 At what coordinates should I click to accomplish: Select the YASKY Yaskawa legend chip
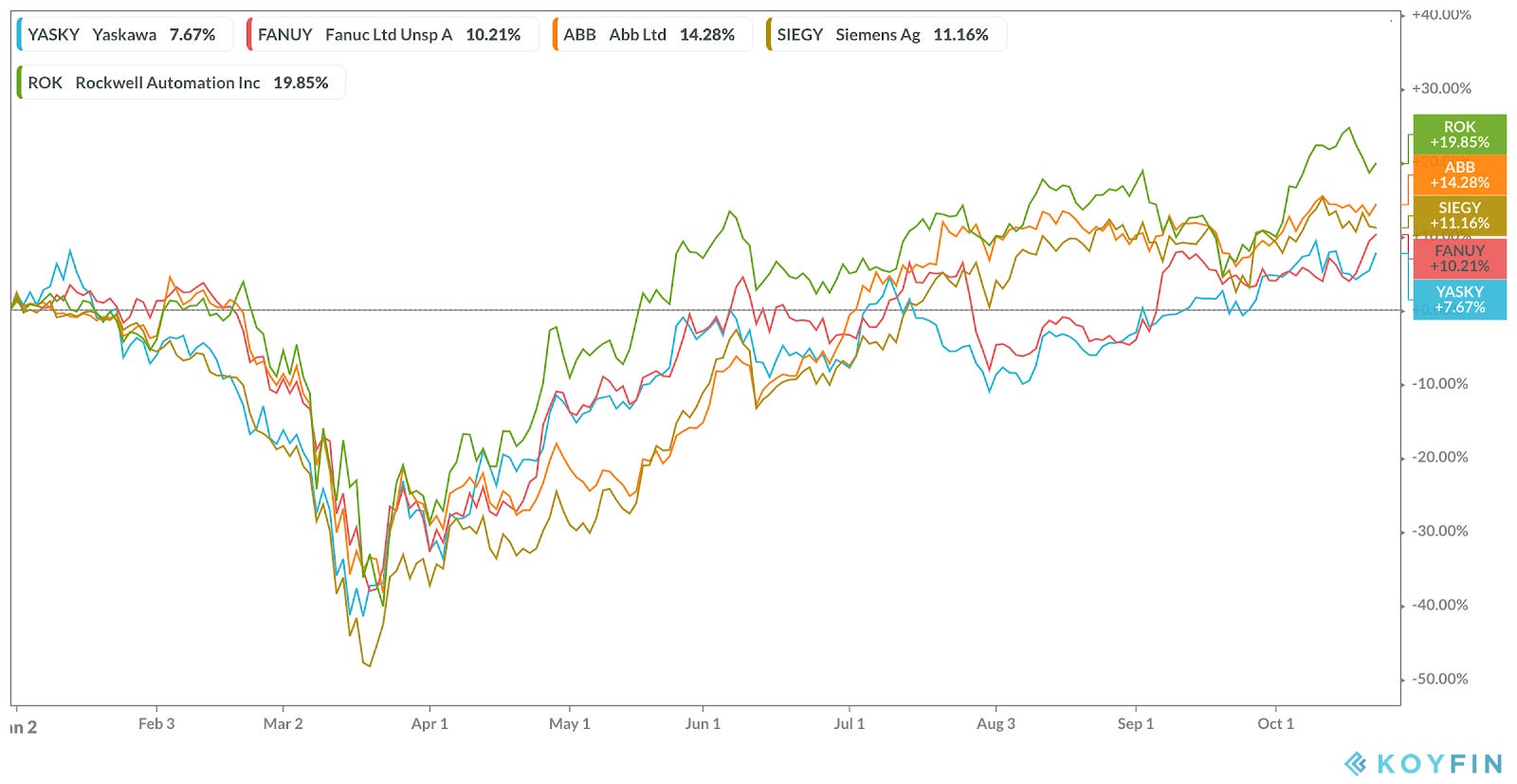(124, 34)
